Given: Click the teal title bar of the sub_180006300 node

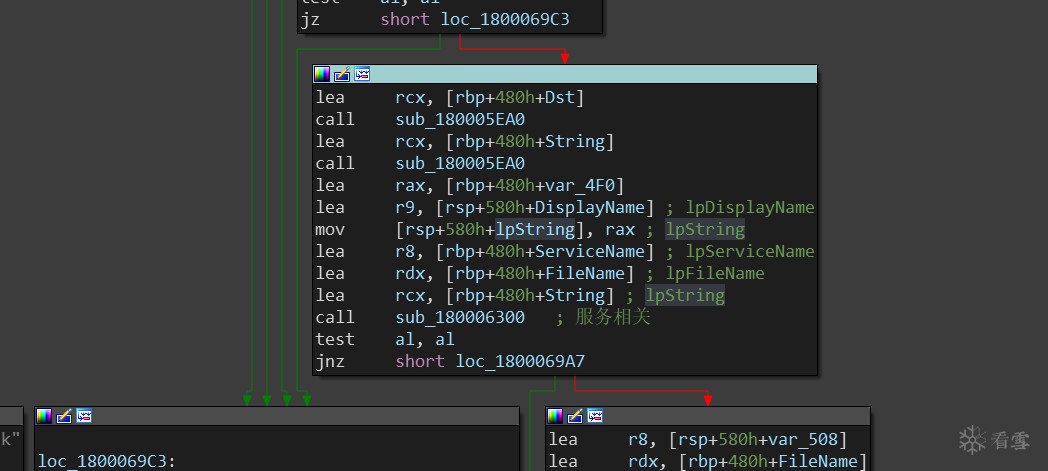Looking at the screenshot, I should [565, 74].
